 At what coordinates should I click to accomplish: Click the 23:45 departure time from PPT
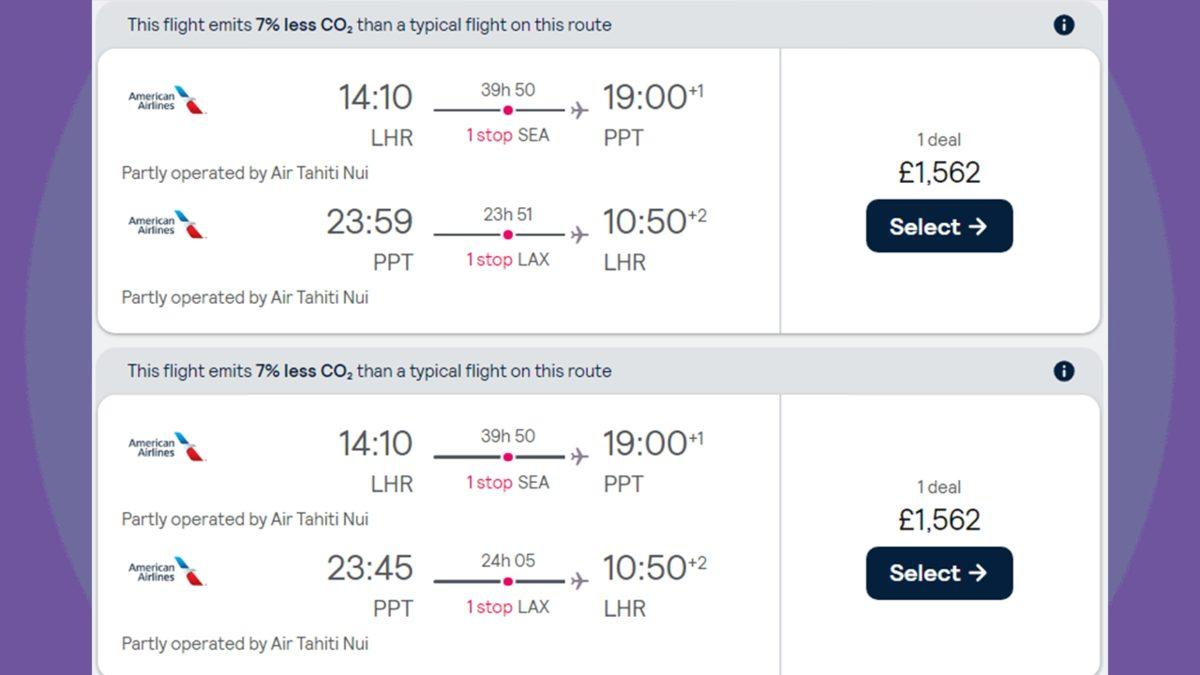(369, 569)
